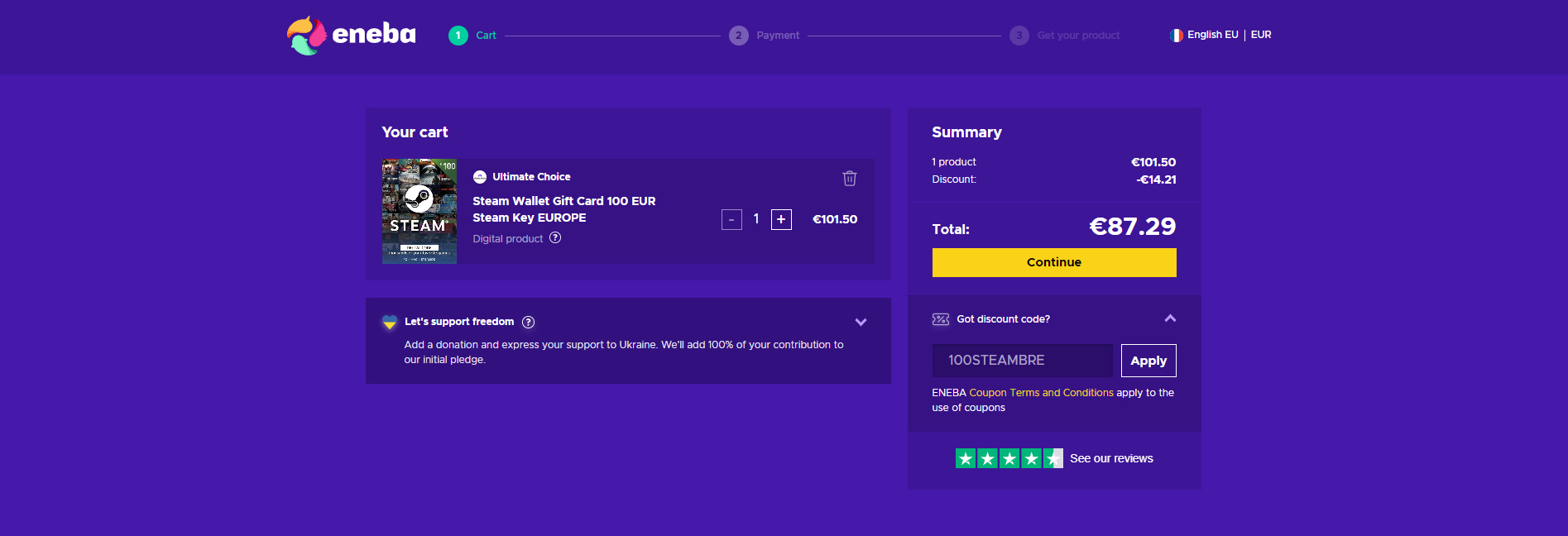Click the Trustpilot star rating
Image resolution: width=1568 pixels, height=536 pixels.
[1009, 458]
